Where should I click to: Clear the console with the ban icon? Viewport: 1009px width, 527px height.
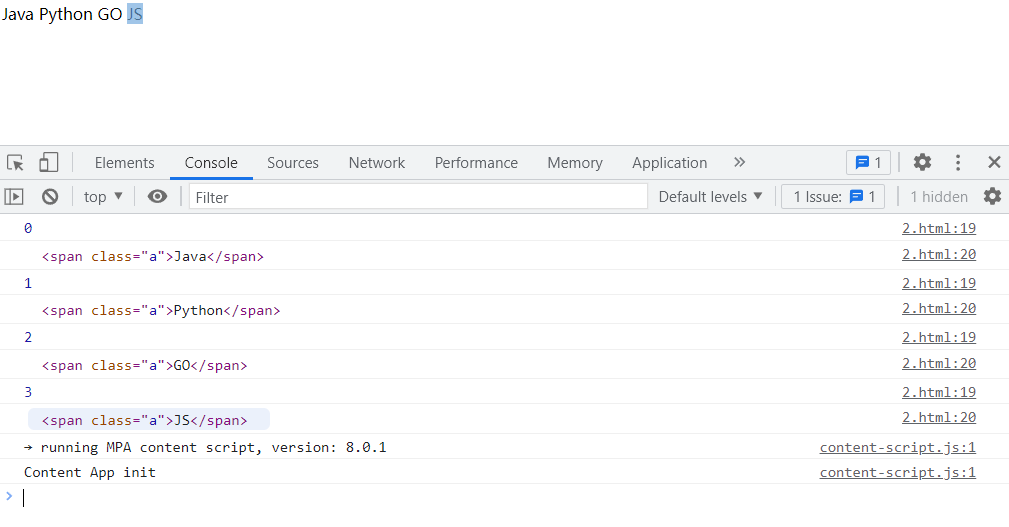click(49, 197)
